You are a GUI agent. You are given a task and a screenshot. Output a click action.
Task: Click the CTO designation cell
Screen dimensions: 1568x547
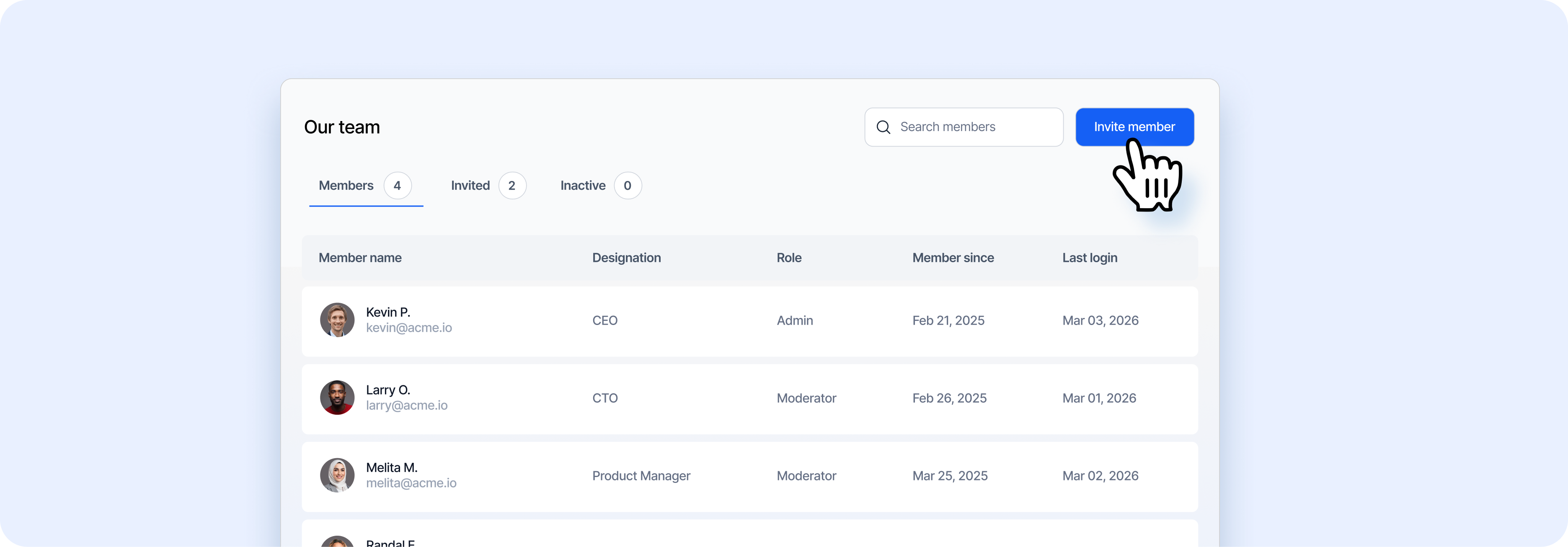click(604, 399)
